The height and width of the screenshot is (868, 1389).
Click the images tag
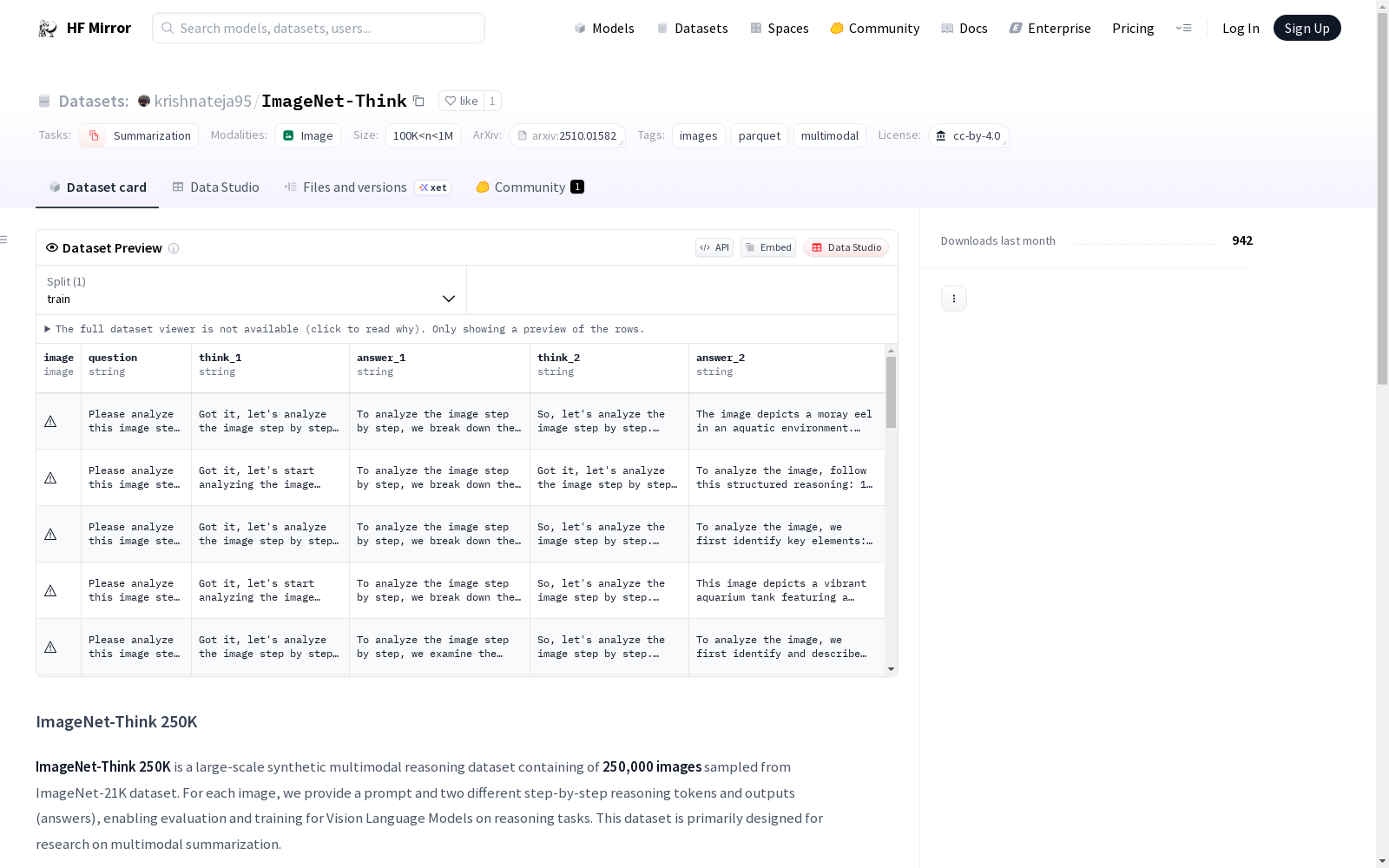click(699, 135)
